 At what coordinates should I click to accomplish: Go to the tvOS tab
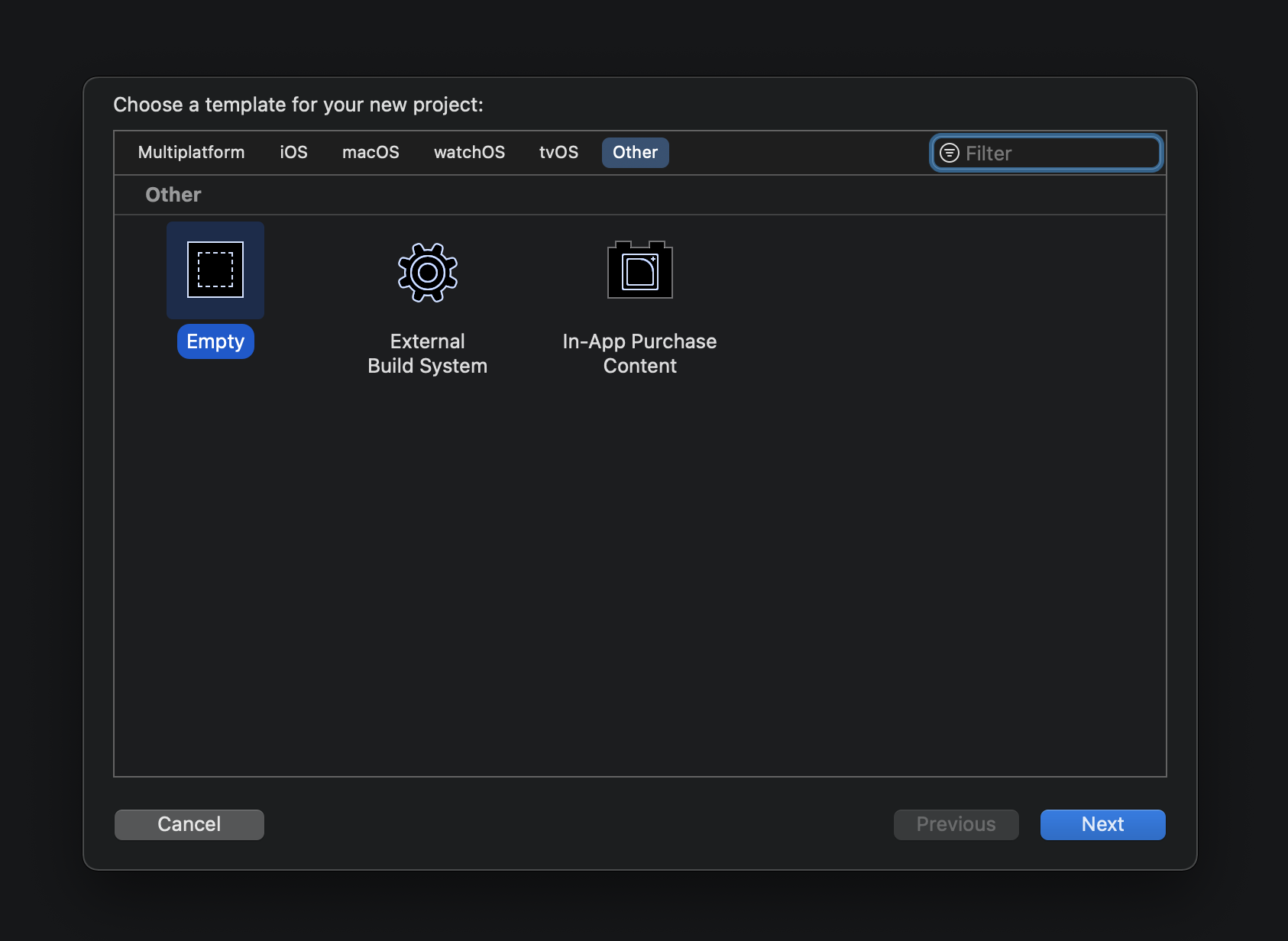(559, 152)
